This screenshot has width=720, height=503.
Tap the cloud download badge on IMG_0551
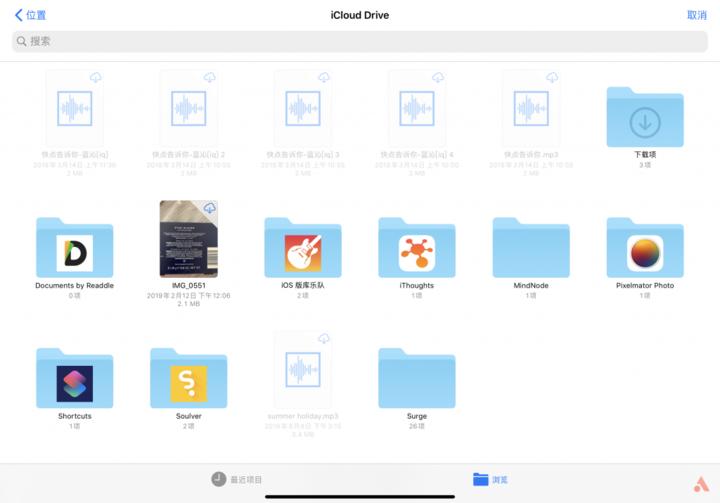210,208
